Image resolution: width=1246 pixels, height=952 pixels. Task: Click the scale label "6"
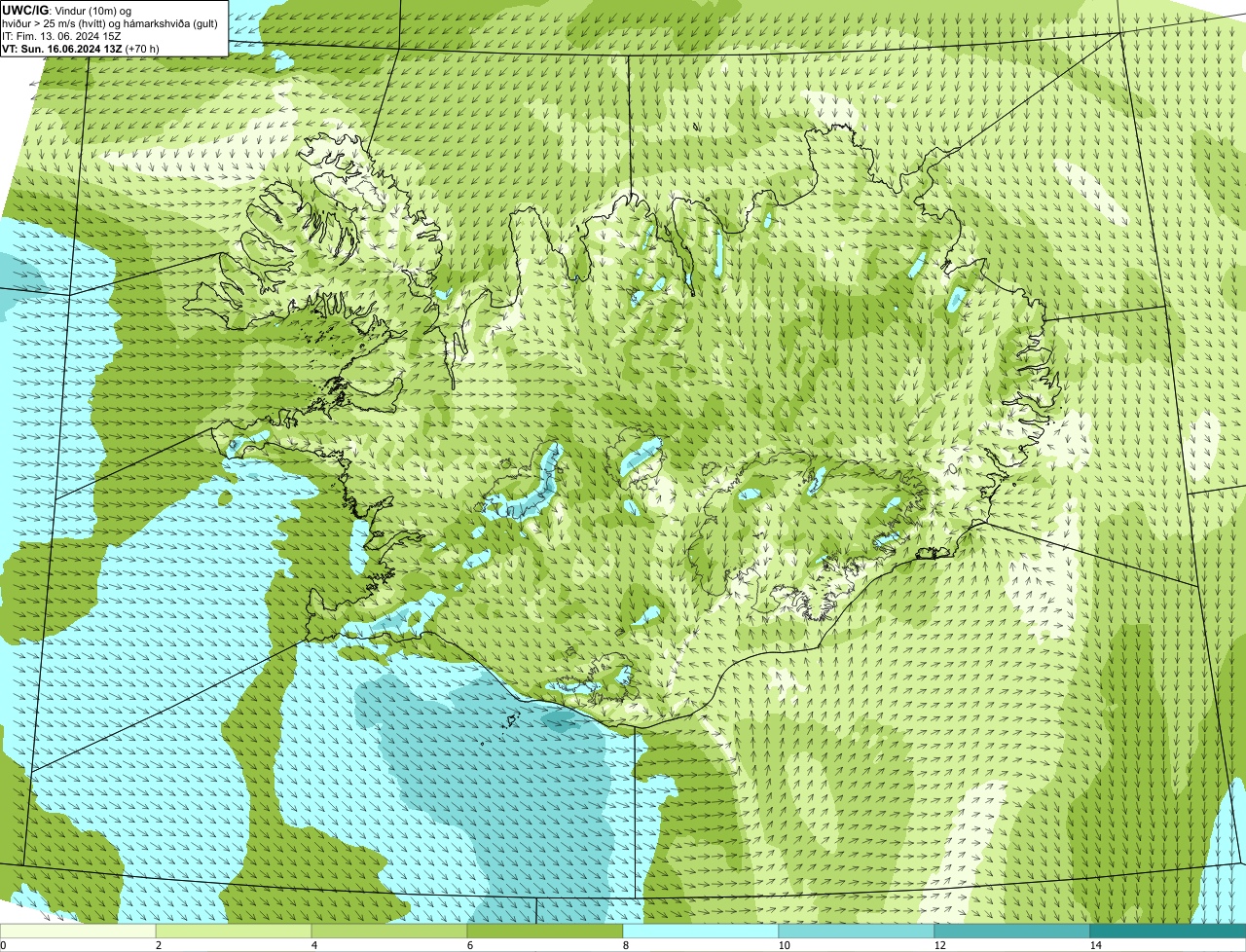pos(469,945)
